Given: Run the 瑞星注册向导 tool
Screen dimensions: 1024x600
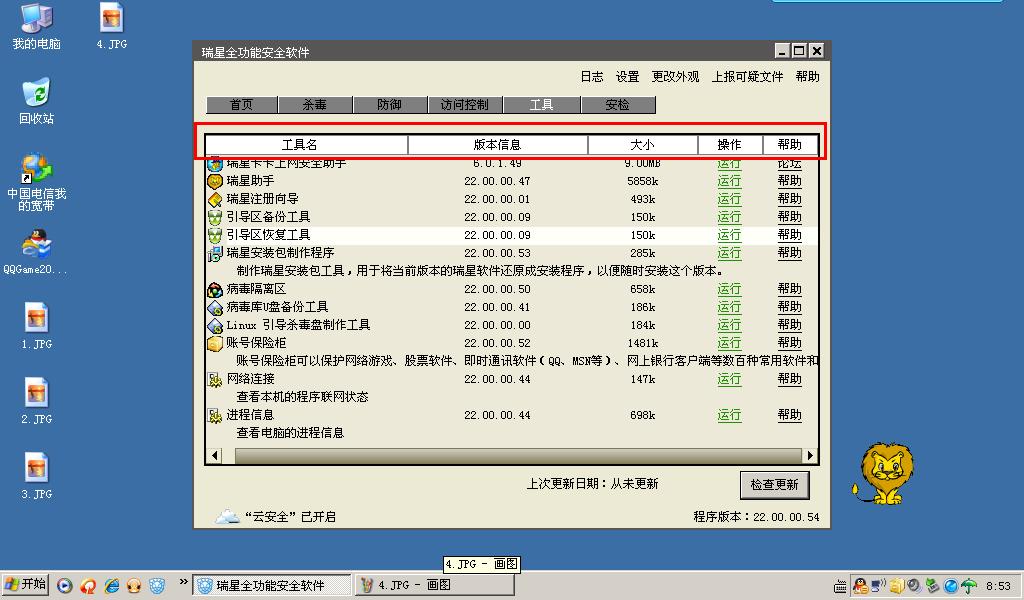Looking at the screenshot, I should tap(729, 199).
